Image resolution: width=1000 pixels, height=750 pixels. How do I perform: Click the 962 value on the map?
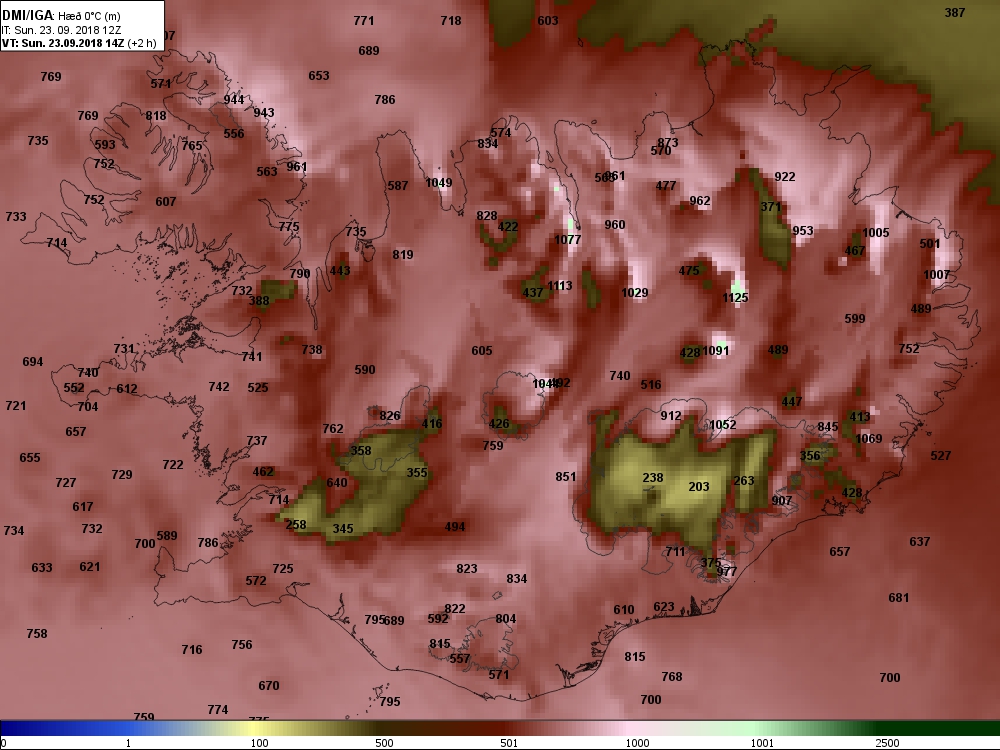point(700,200)
